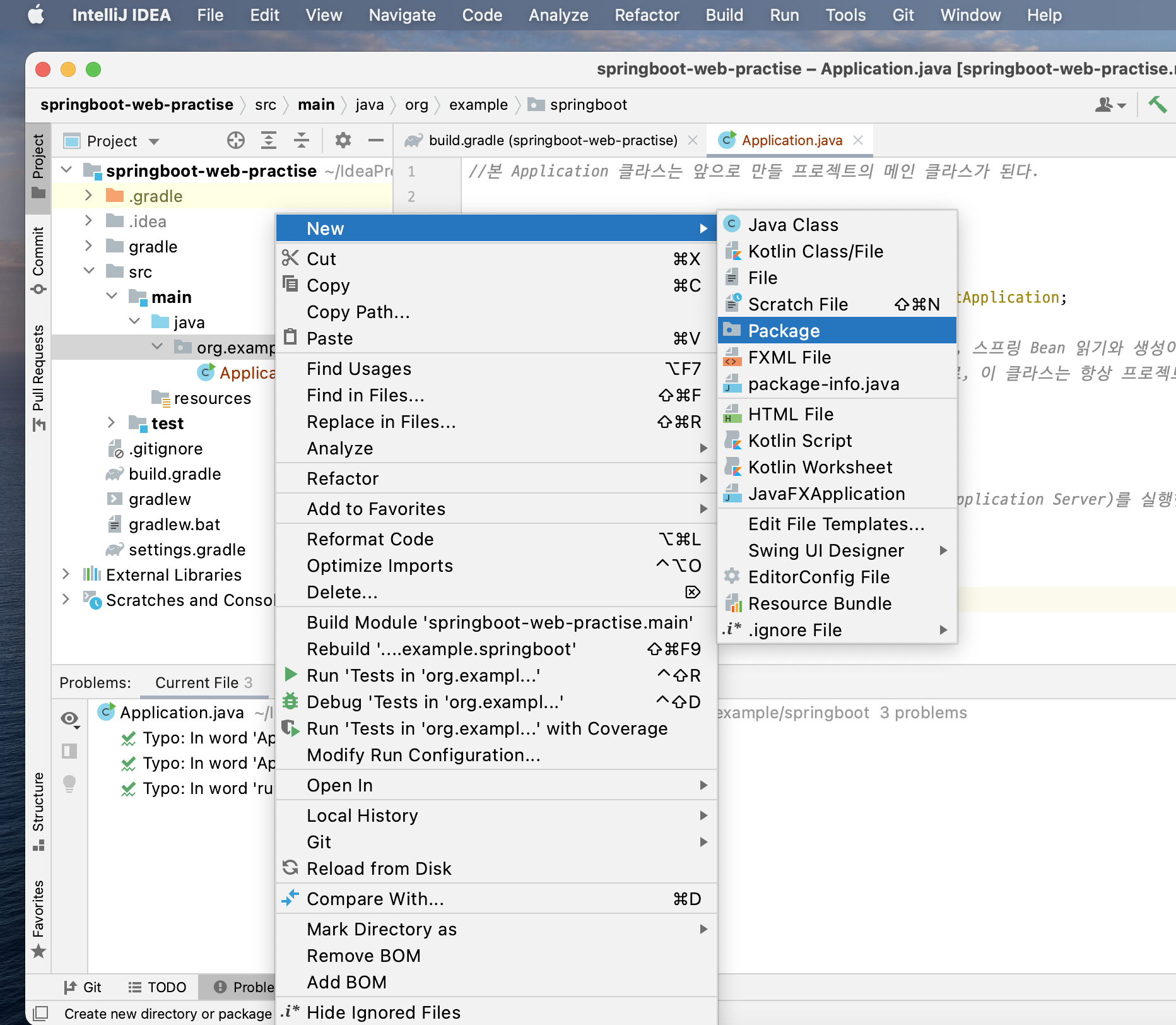Expand the gradle folder in tree
This screenshot has width=1176, height=1025.
88,246
